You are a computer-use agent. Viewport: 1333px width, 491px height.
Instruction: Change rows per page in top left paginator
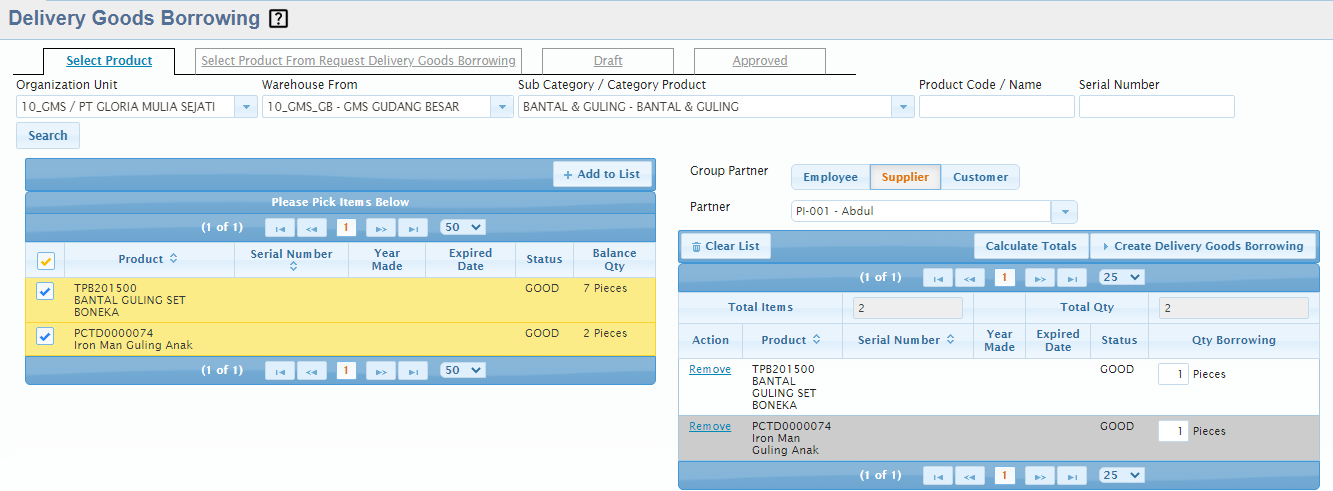click(x=462, y=227)
